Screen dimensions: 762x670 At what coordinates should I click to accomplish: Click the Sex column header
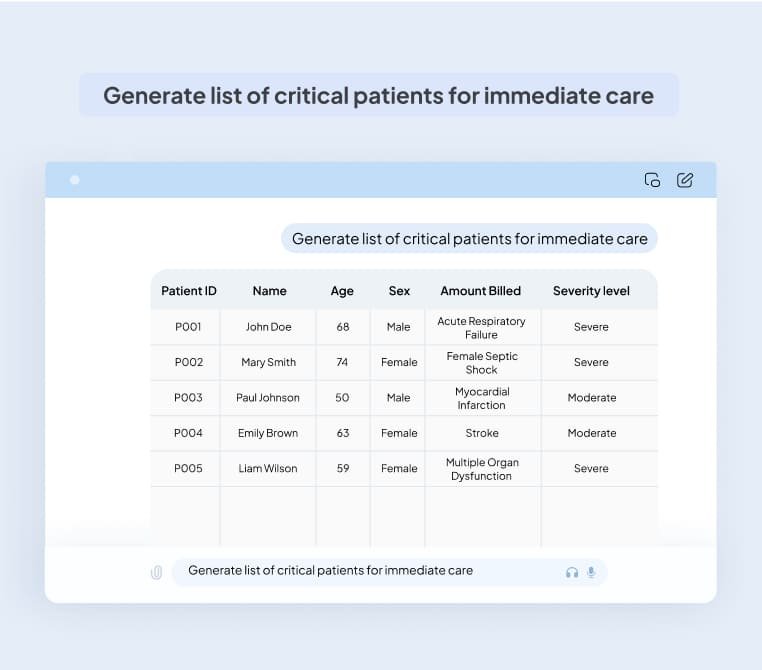(x=399, y=291)
